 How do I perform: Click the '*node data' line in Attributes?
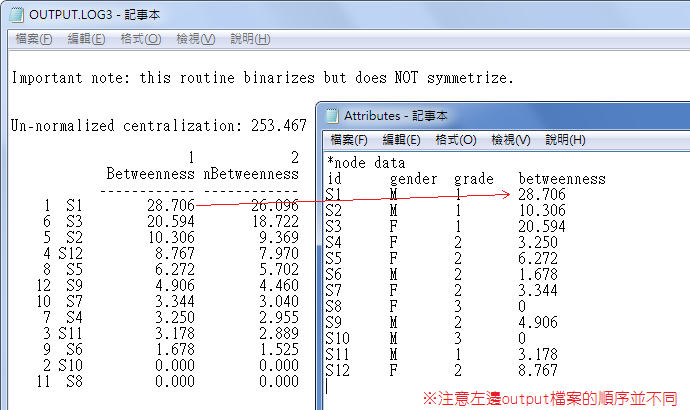[x=366, y=163]
